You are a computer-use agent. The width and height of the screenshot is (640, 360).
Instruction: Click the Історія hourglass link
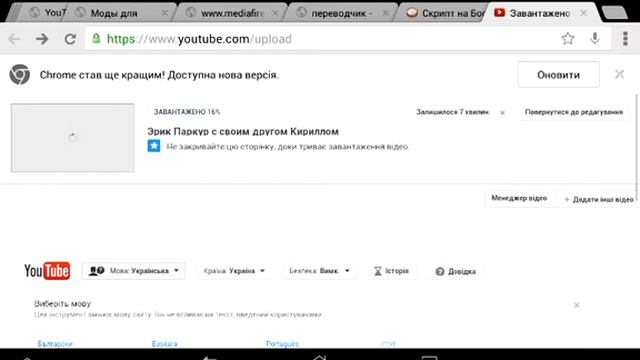pyautogui.click(x=391, y=271)
